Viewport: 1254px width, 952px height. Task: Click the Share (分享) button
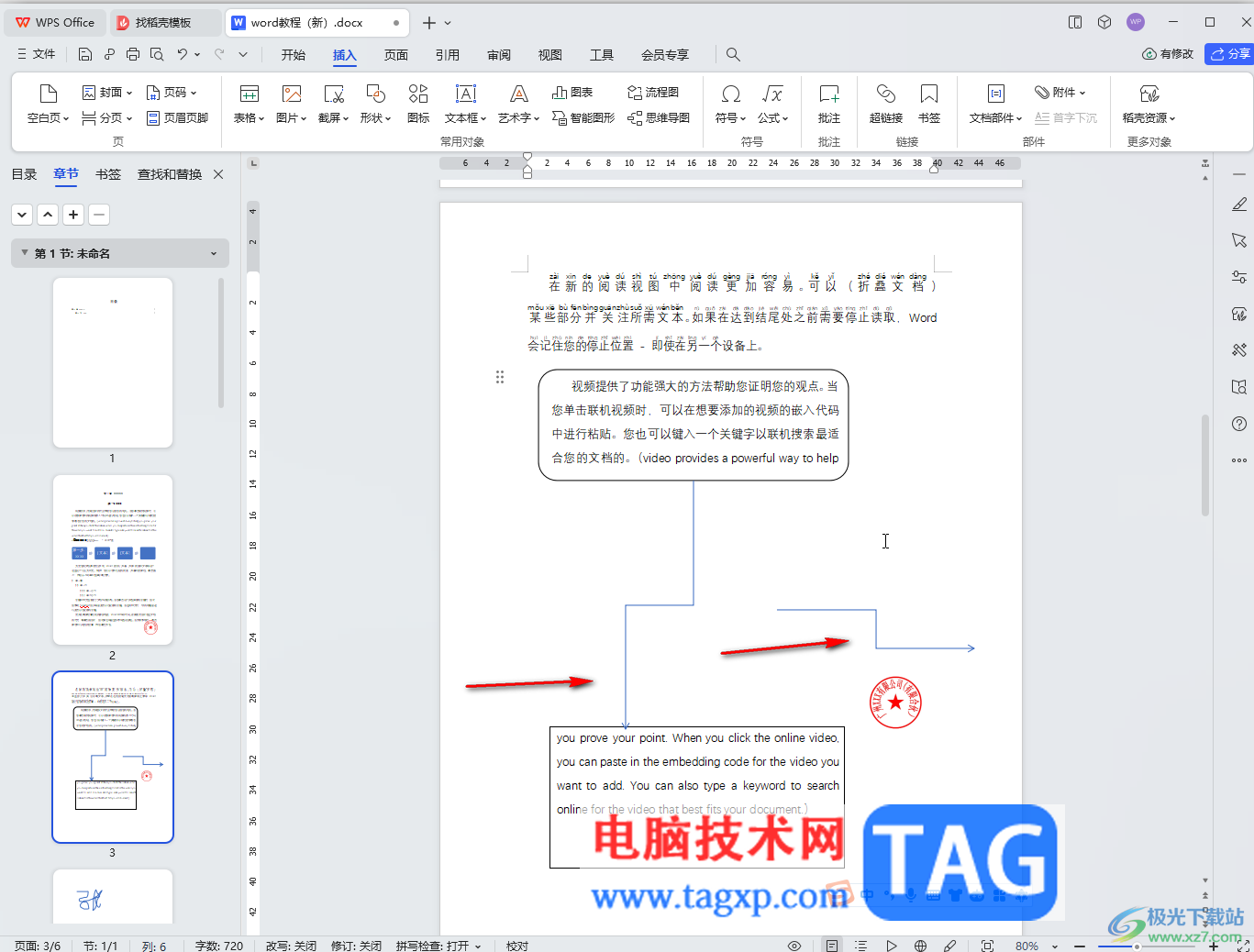[x=1229, y=54]
